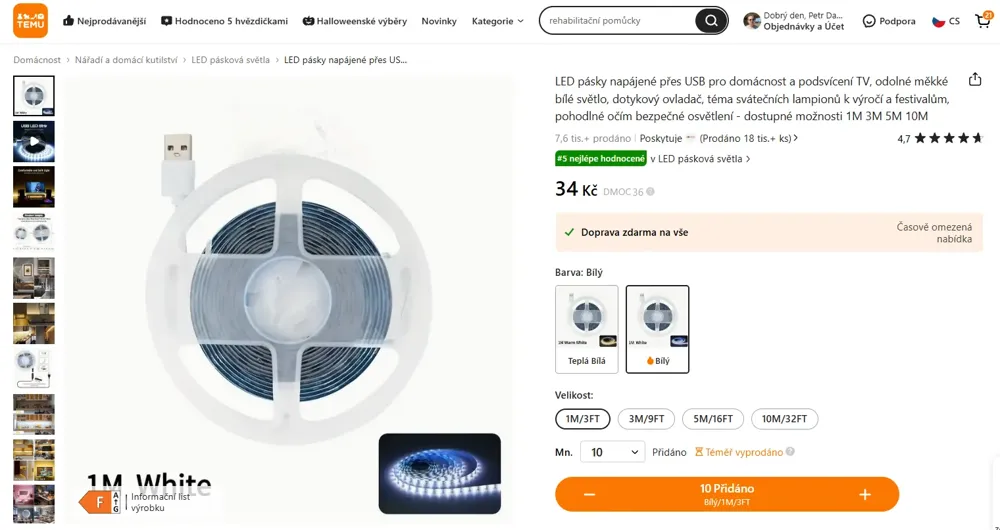The image size is (1000, 530).
Task: Click the plus icon to add quantity
Action: pyautogui.click(x=865, y=494)
